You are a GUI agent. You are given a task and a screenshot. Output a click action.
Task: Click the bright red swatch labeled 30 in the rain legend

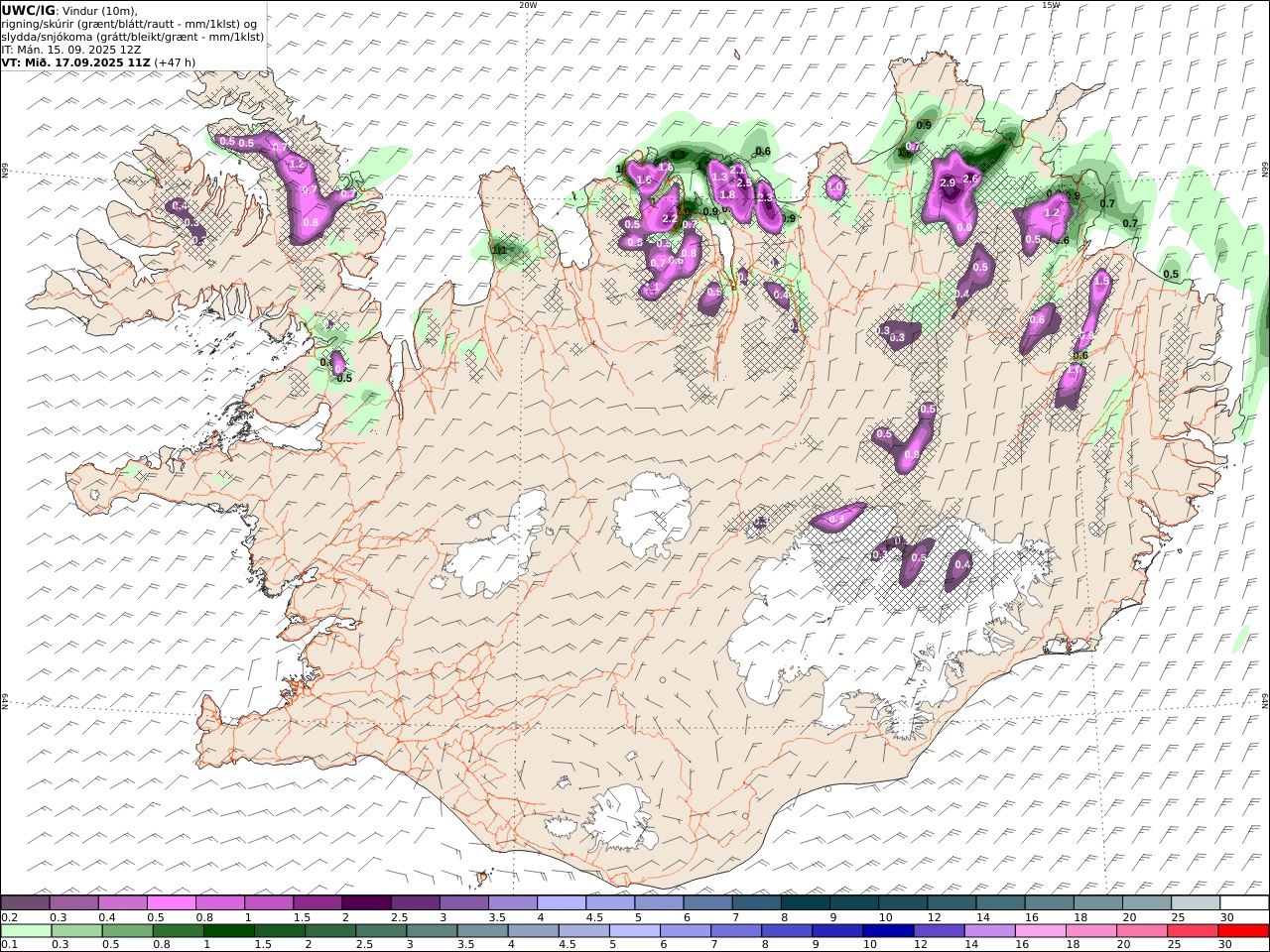[x=1243, y=931]
